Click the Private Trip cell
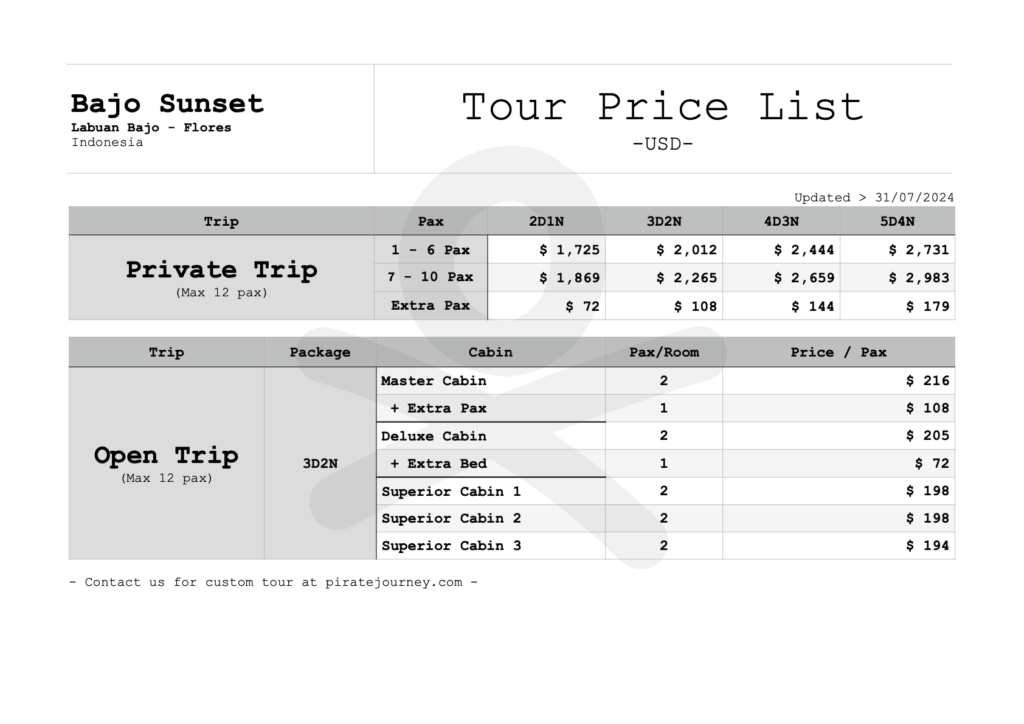 [221, 277]
